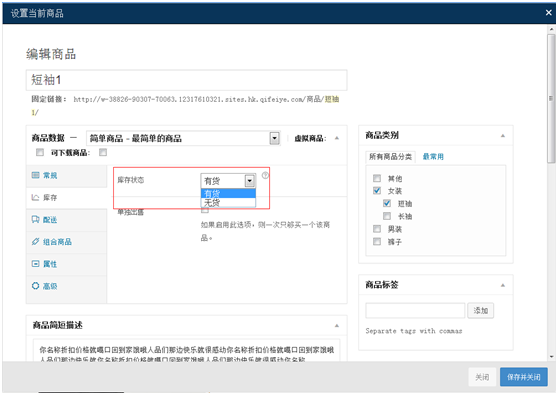Go to the 属性 attributes tab
The image size is (558, 395).
click(66, 264)
